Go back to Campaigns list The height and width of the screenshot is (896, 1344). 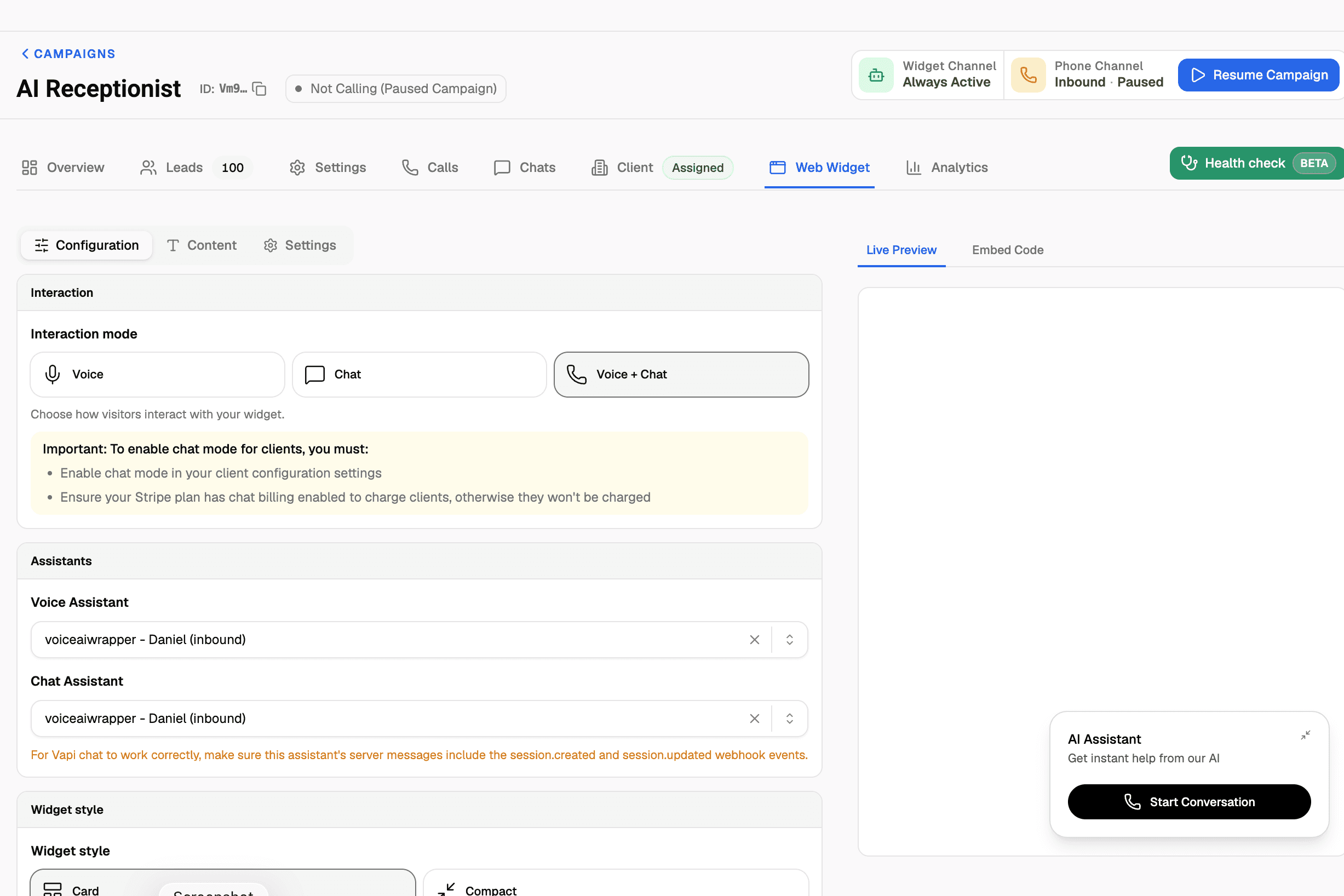tap(68, 54)
